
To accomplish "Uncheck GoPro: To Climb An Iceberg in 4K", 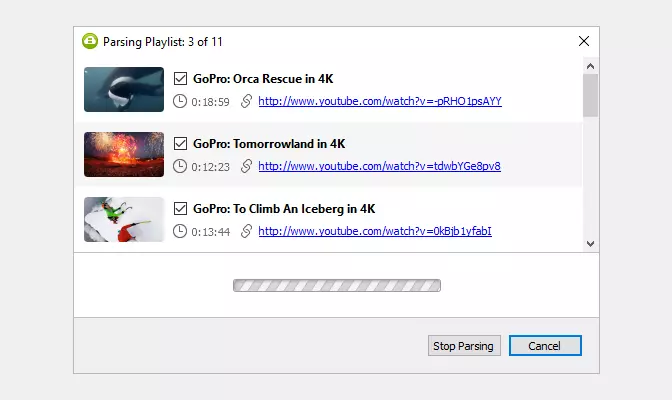I will pos(180,208).
